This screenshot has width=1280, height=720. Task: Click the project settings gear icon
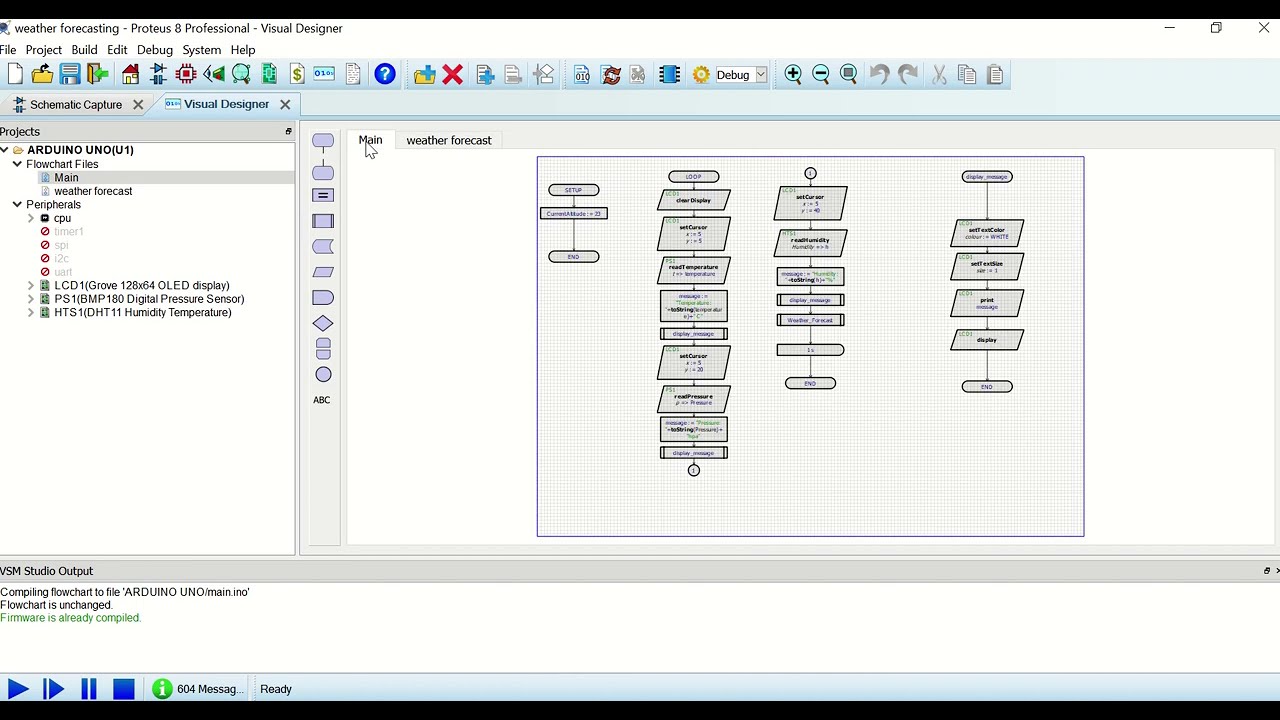pos(701,74)
